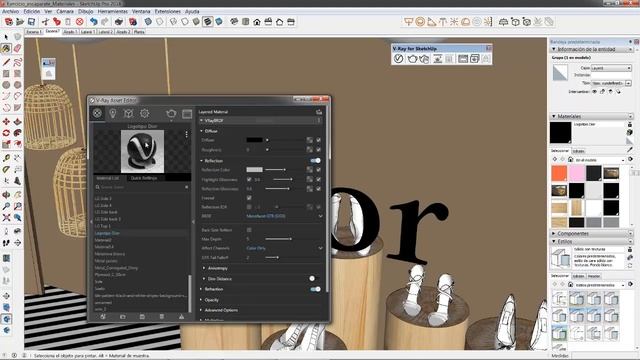This screenshot has height=360, width=640.
Task: Click the material preview sphere thumbnail
Action: point(142,151)
